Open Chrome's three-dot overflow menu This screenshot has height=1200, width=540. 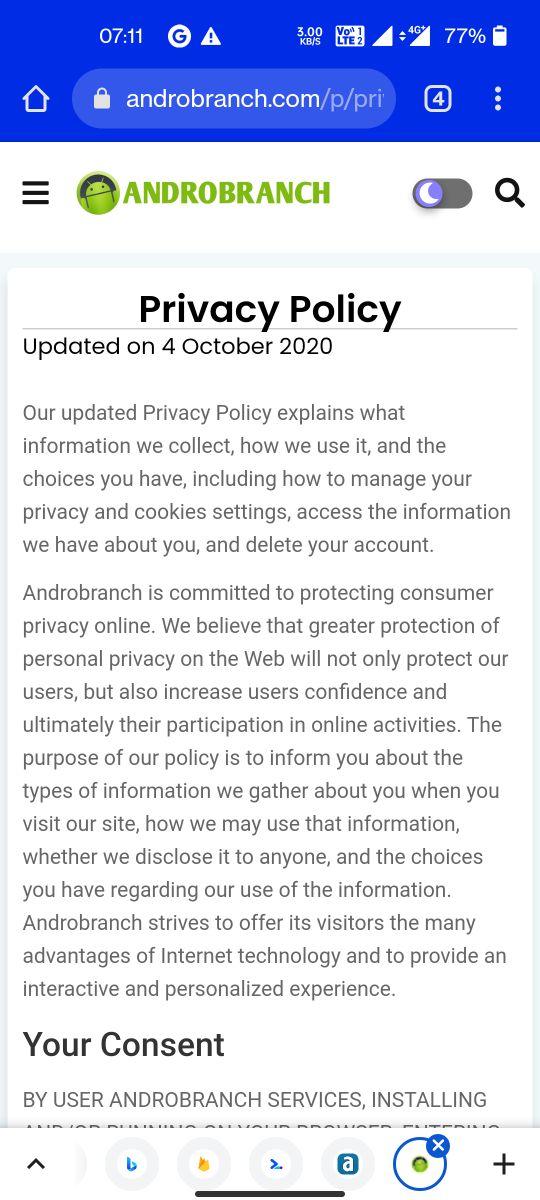pos(498,98)
